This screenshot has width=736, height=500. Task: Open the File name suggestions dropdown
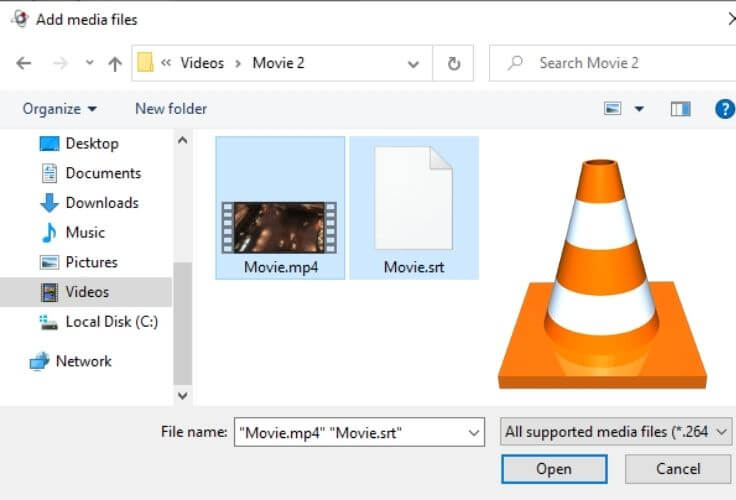coord(473,432)
